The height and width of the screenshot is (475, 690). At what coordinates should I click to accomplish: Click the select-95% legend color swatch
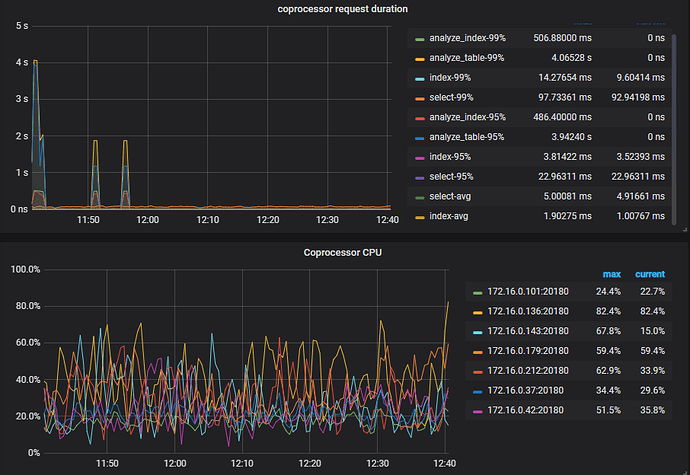pos(420,177)
